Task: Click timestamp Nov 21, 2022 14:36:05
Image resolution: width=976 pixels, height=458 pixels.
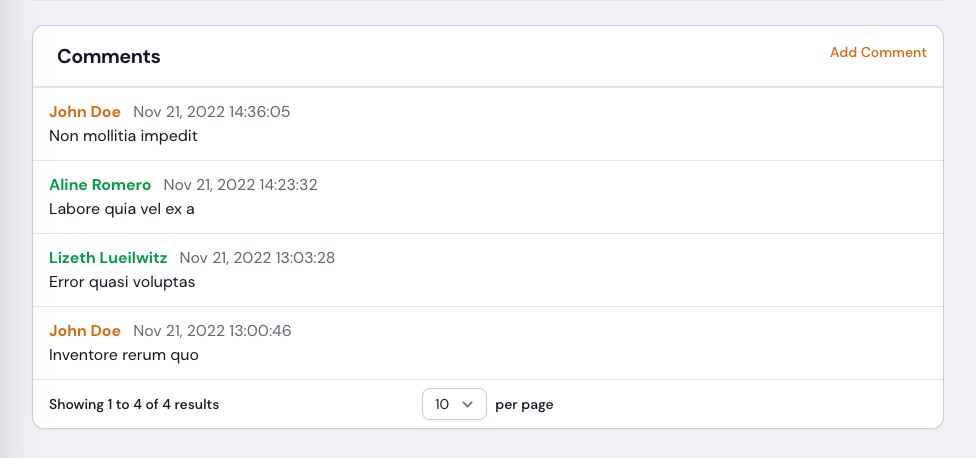Action: (x=212, y=112)
